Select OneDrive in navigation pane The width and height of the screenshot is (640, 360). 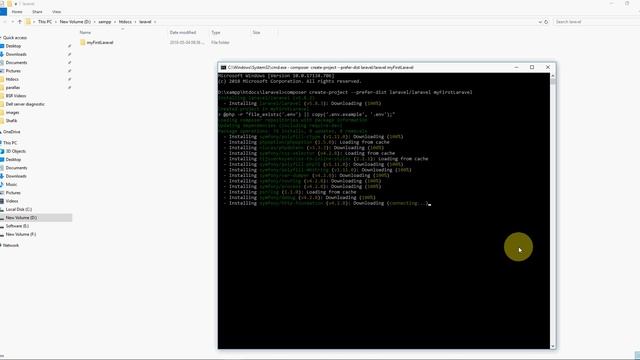(x=11, y=132)
